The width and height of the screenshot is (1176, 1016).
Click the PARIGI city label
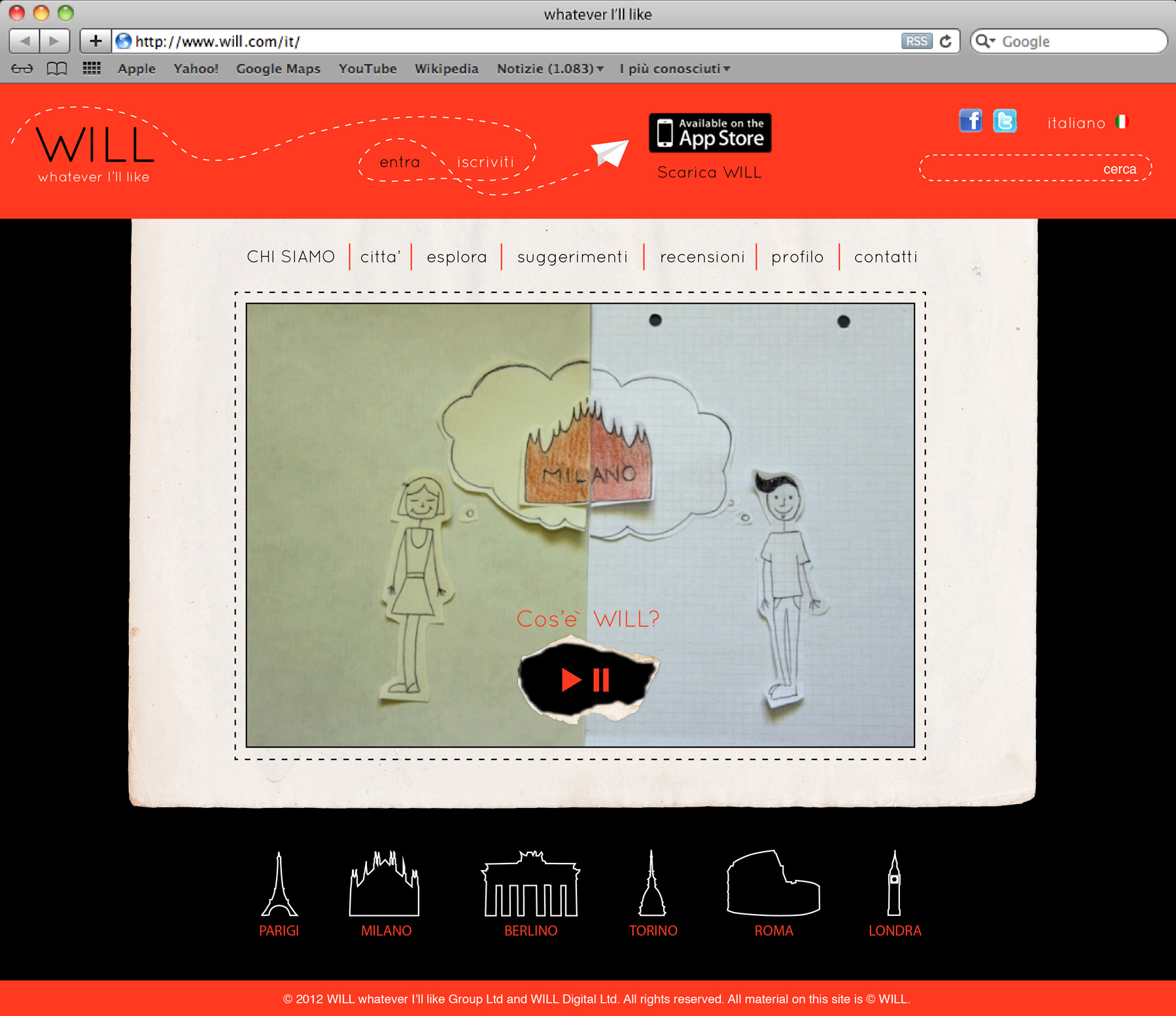(279, 930)
